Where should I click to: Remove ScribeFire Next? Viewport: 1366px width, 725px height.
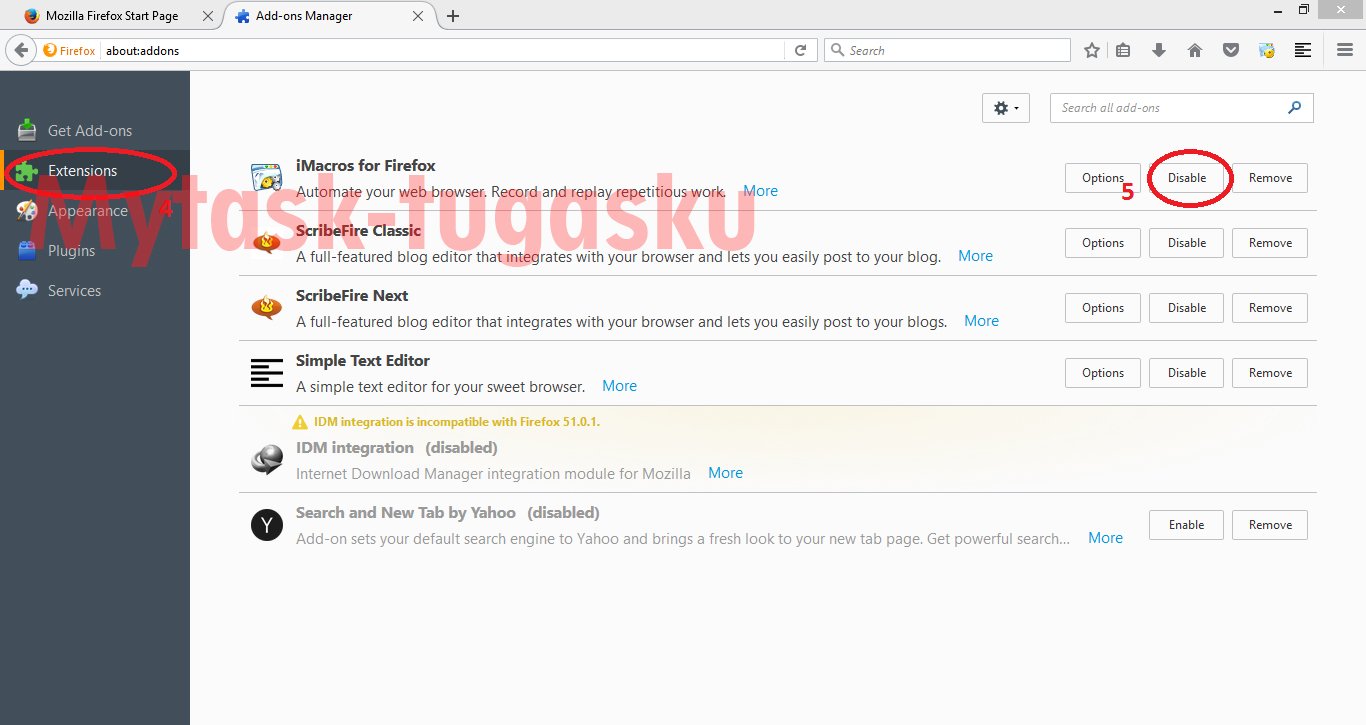point(1270,308)
